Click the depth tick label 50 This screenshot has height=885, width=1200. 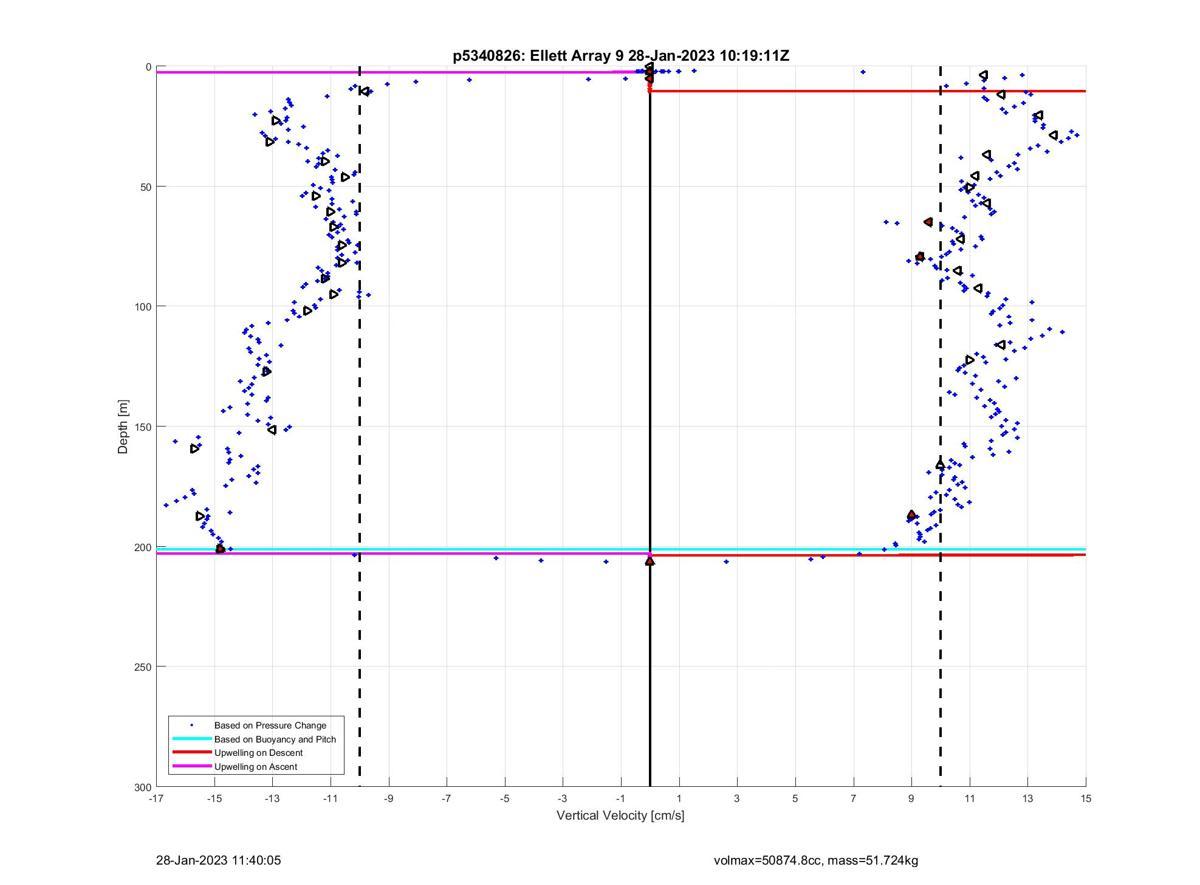tap(145, 187)
